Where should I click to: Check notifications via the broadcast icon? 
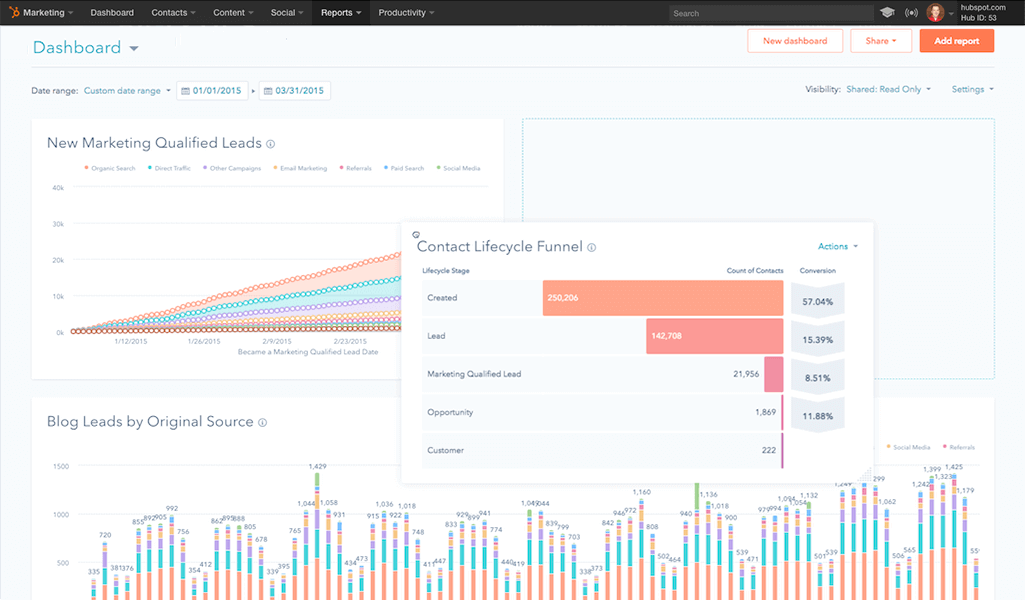click(x=910, y=12)
